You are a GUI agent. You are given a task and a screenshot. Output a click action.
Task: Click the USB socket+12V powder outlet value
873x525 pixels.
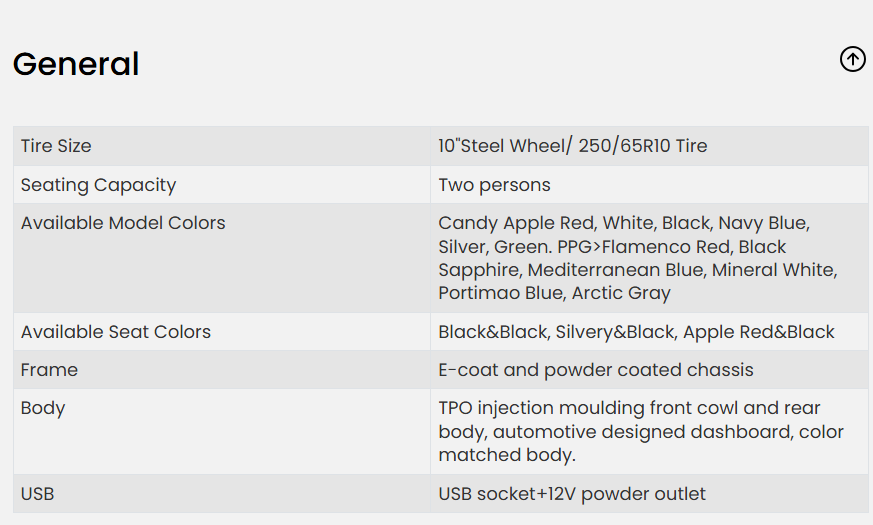(572, 494)
